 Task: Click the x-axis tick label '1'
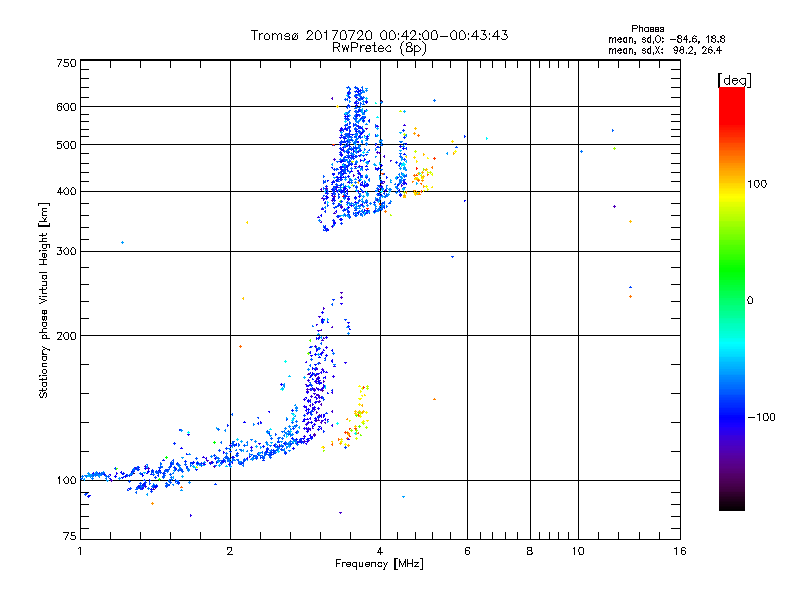click(x=80, y=551)
